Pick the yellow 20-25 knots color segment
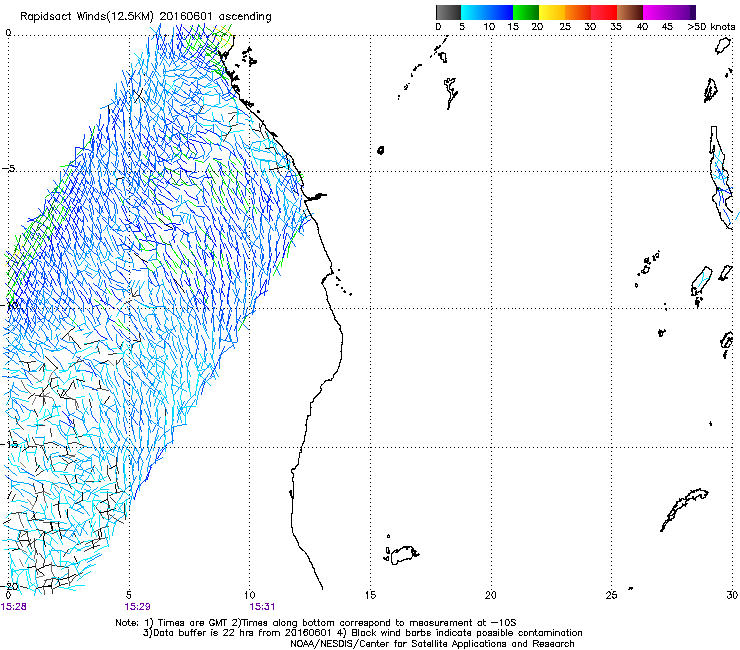Viewport: 740px width, 650px height. click(x=552, y=12)
